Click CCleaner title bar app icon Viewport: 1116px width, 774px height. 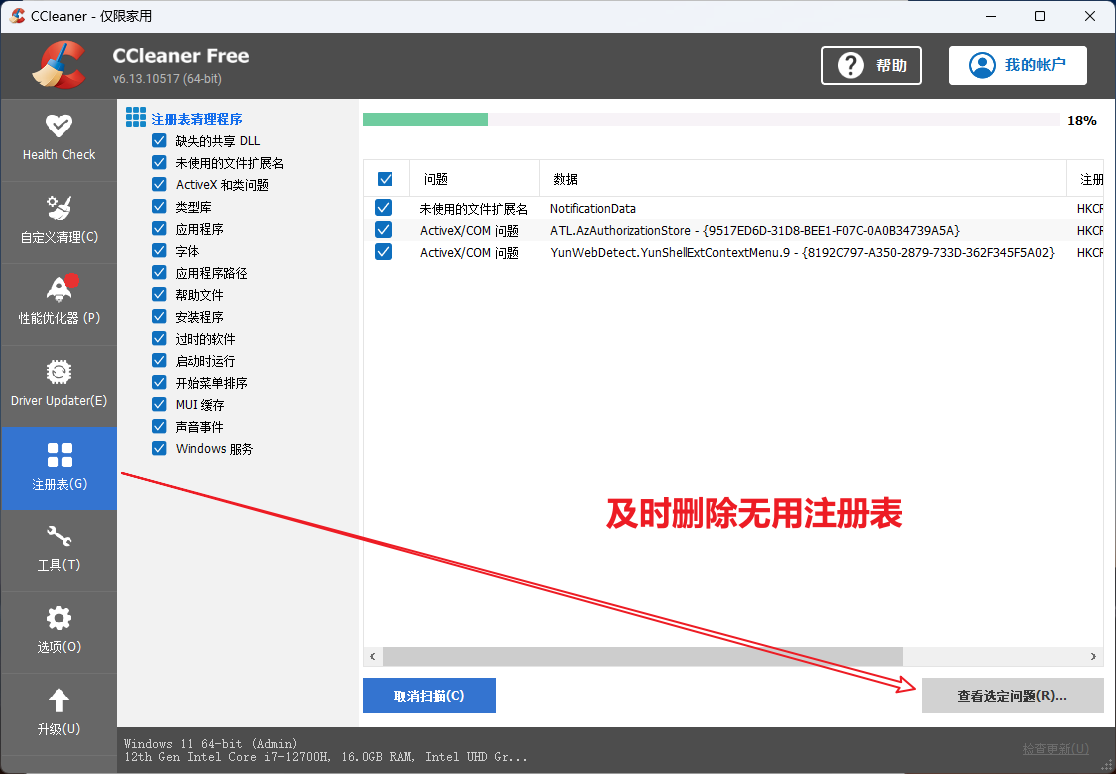click(x=17, y=16)
